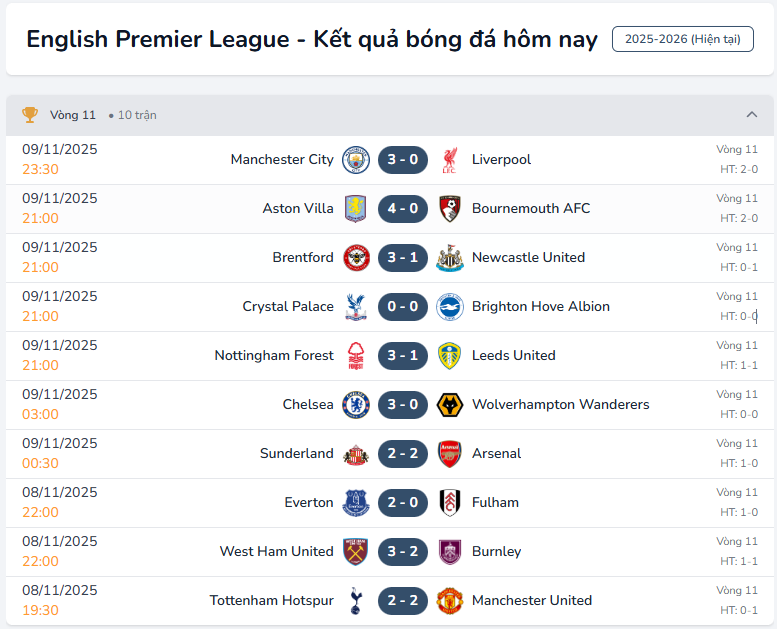Click the Newcastle United crest icon
This screenshot has height=629, width=777.
pos(450,258)
